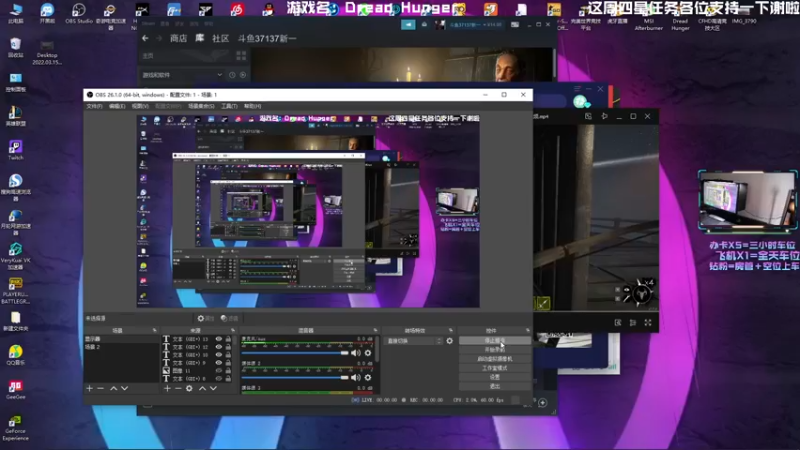800x450 pixels.
Task: Toggle visibility of 文本 (GDI+) 13 source
Action: 218,339
